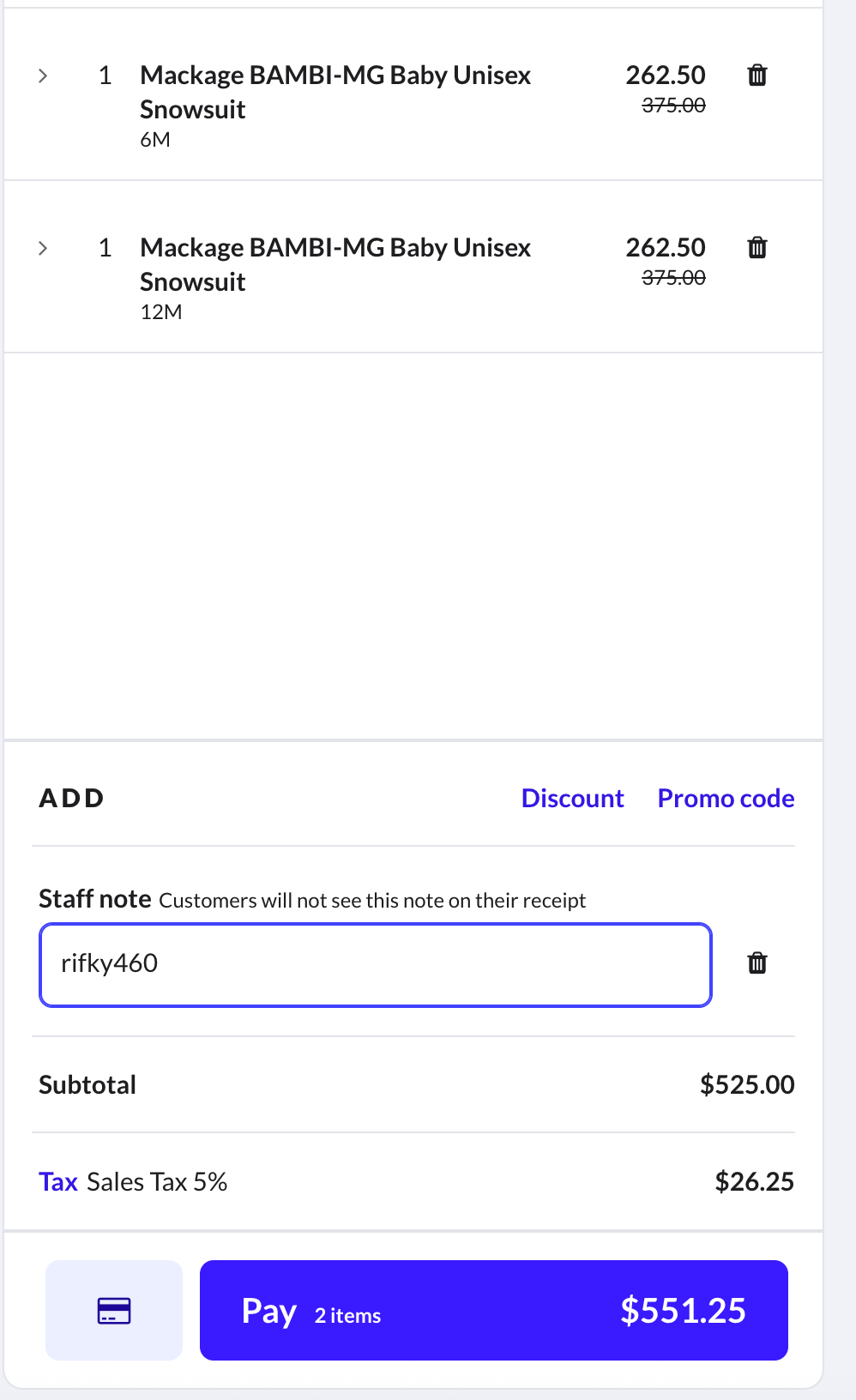Open the 6M Mackage snowsuit product name
Viewport: 856px width, 1400px height.
[x=335, y=92]
